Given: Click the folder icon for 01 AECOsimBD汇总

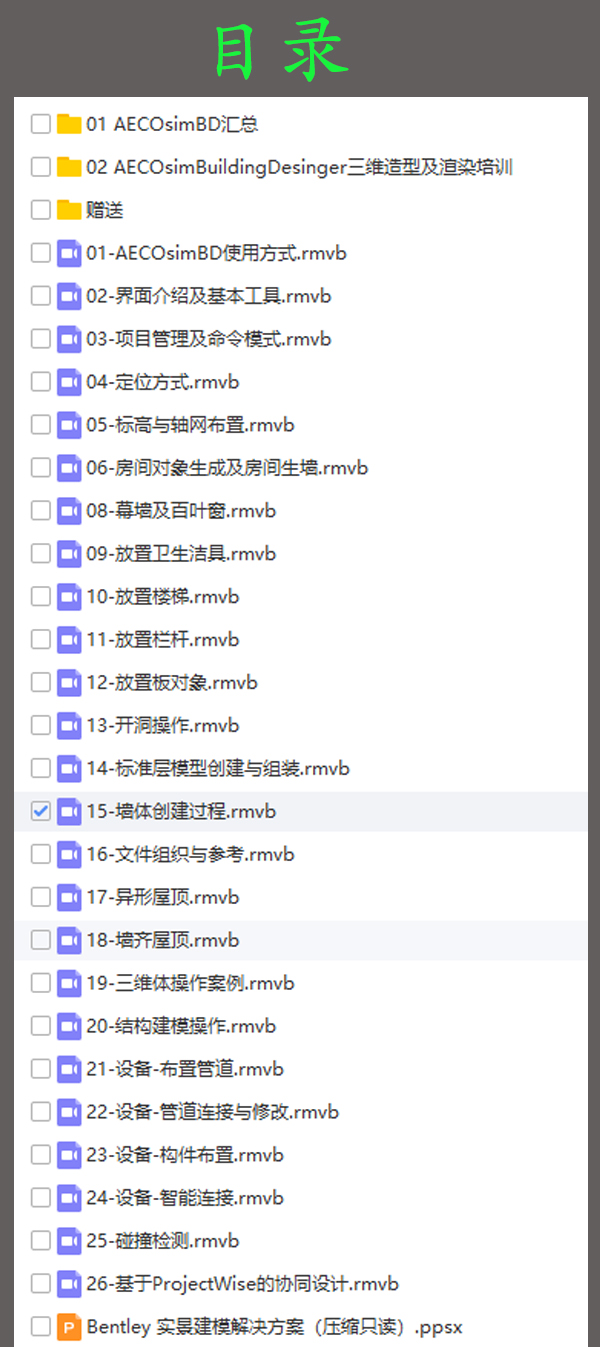Looking at the screenshot, I should 69,124.
